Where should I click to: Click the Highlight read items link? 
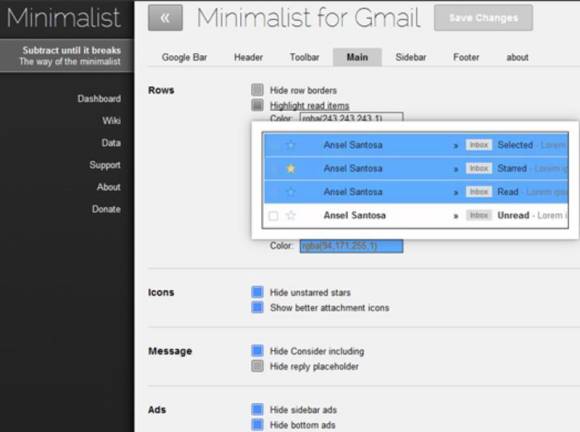coord(310,106)
